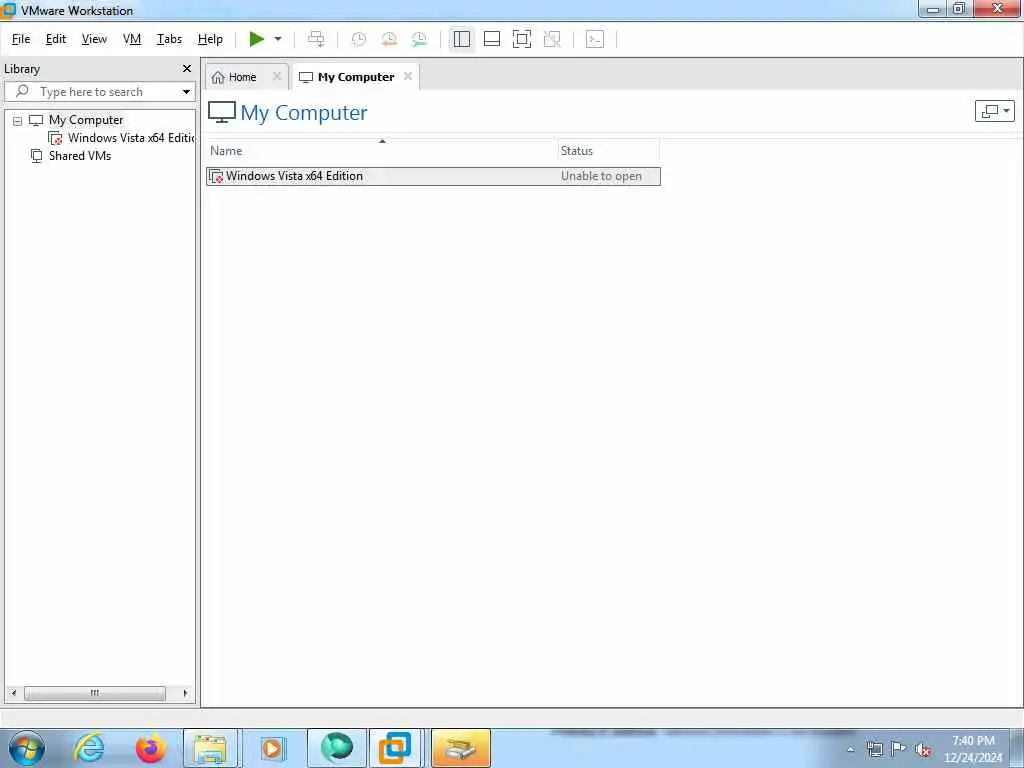1024x768 pixels.
Task: Open the power options dropdown arrow beside play
Action: tap(278, 39)
